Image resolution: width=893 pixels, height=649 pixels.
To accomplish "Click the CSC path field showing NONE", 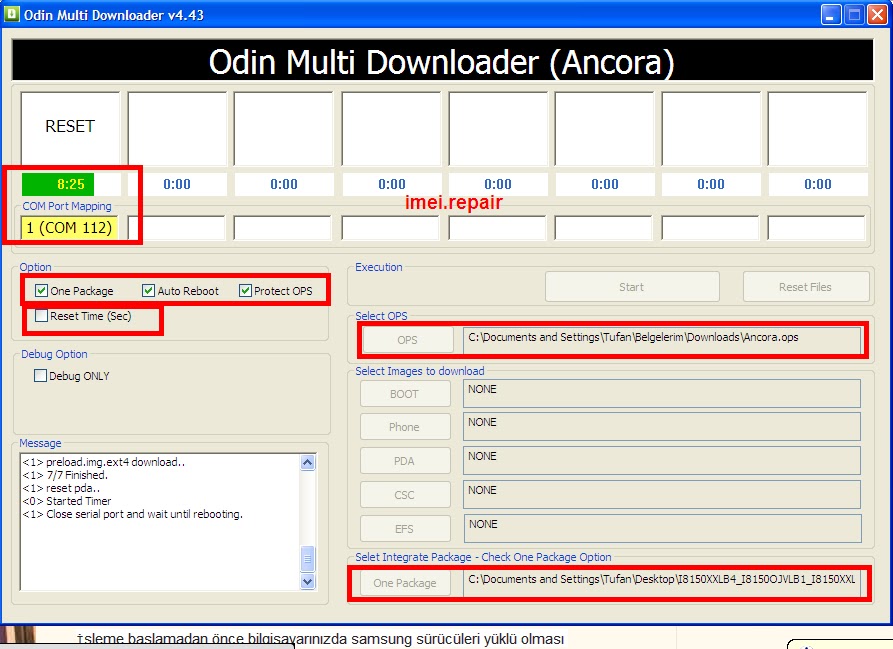I will tap(662, 494).
